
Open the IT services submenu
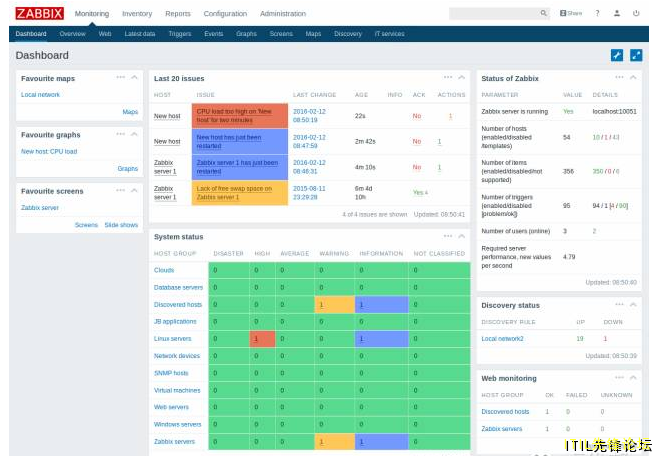[389, 34]
